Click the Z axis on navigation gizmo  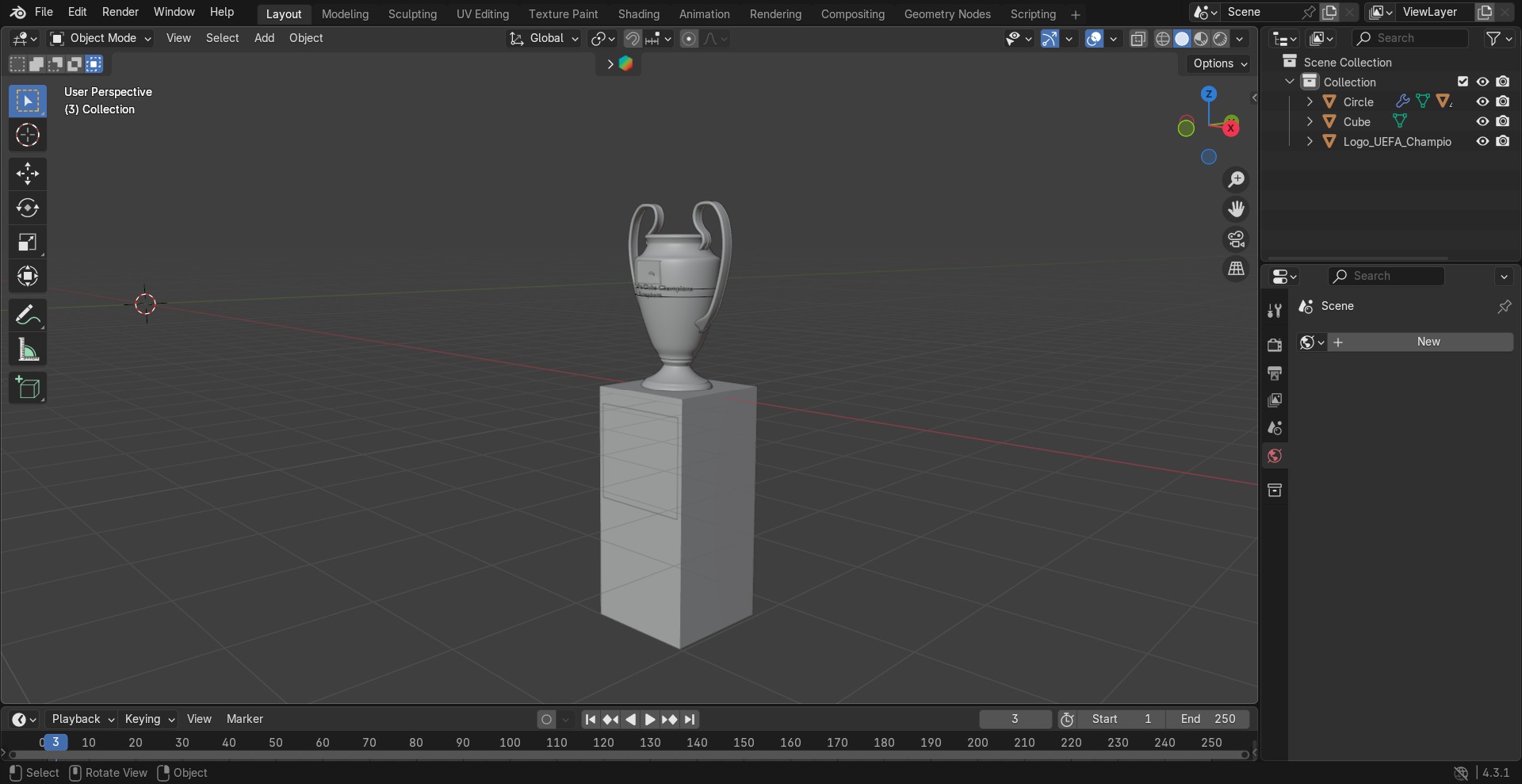1209,94
